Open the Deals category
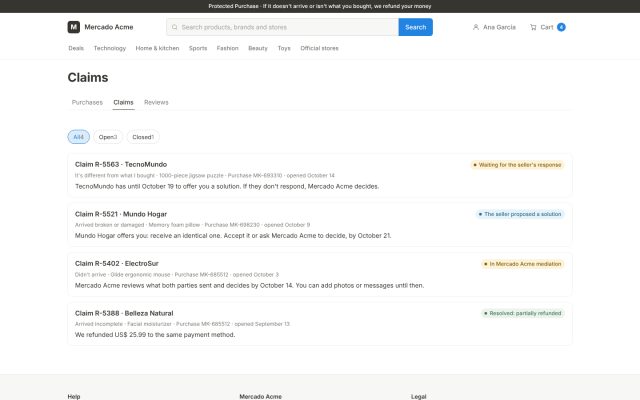Screen dimensions: 640x400 tap(76, 48)
